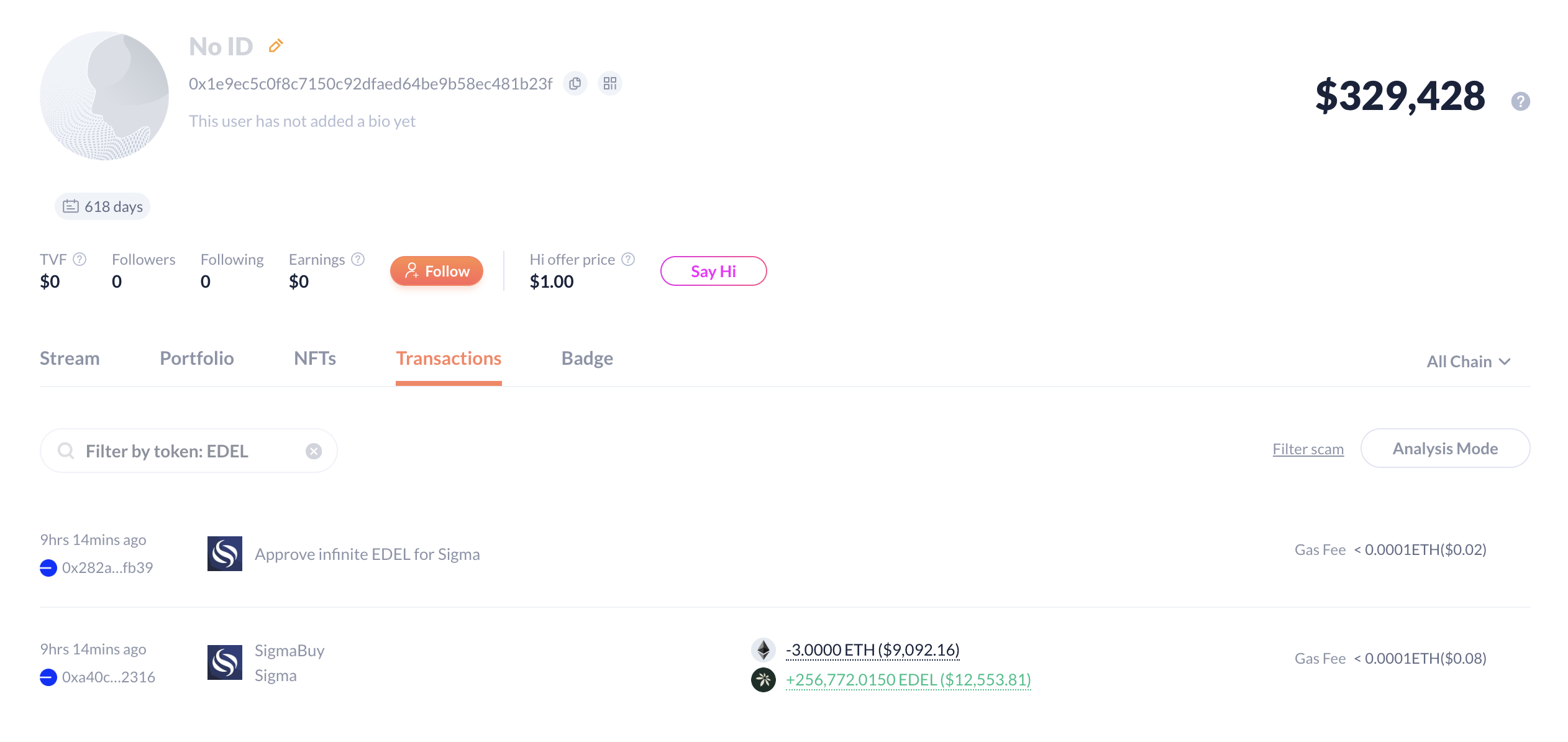Screen dimensions: 1568x742
Task: Open transaction hash 0xa40c...2316
Action: pos(109,677)
